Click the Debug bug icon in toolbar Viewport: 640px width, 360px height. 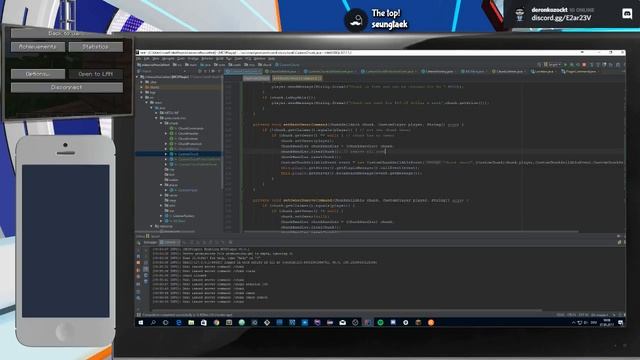tap(572, 64)
